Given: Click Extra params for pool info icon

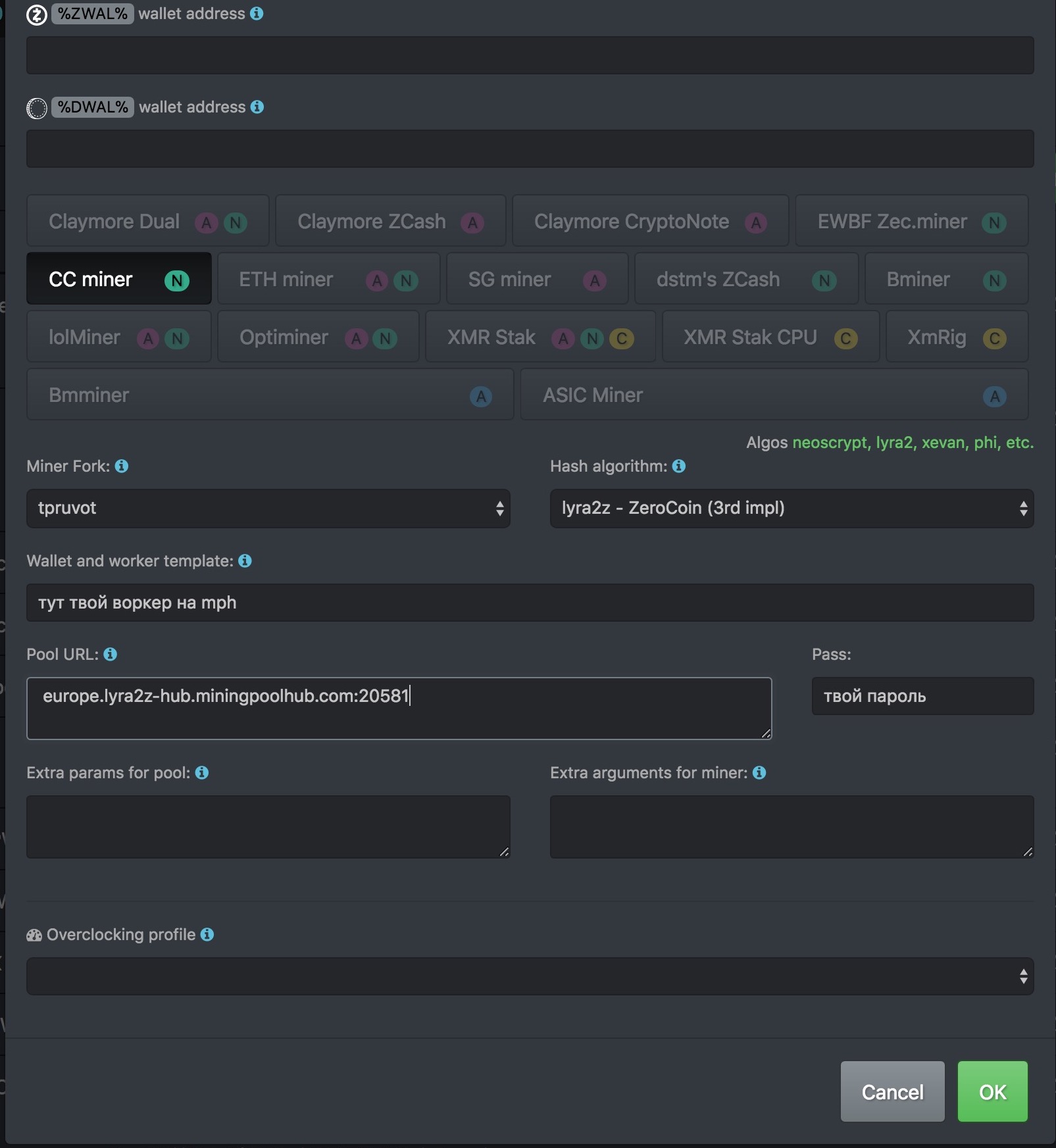Looking at the screenshot, I should pos(202,773).
